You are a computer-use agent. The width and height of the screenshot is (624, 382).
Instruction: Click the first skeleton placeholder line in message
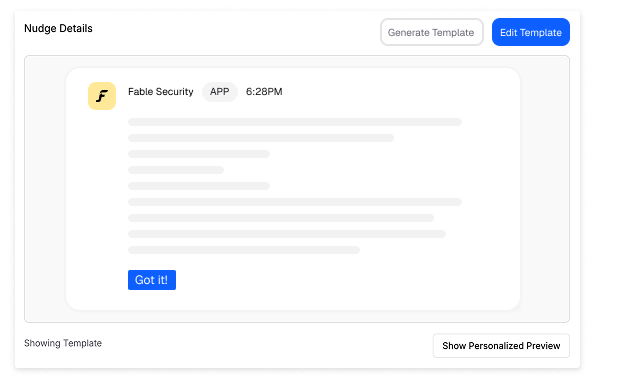(295, 122)
